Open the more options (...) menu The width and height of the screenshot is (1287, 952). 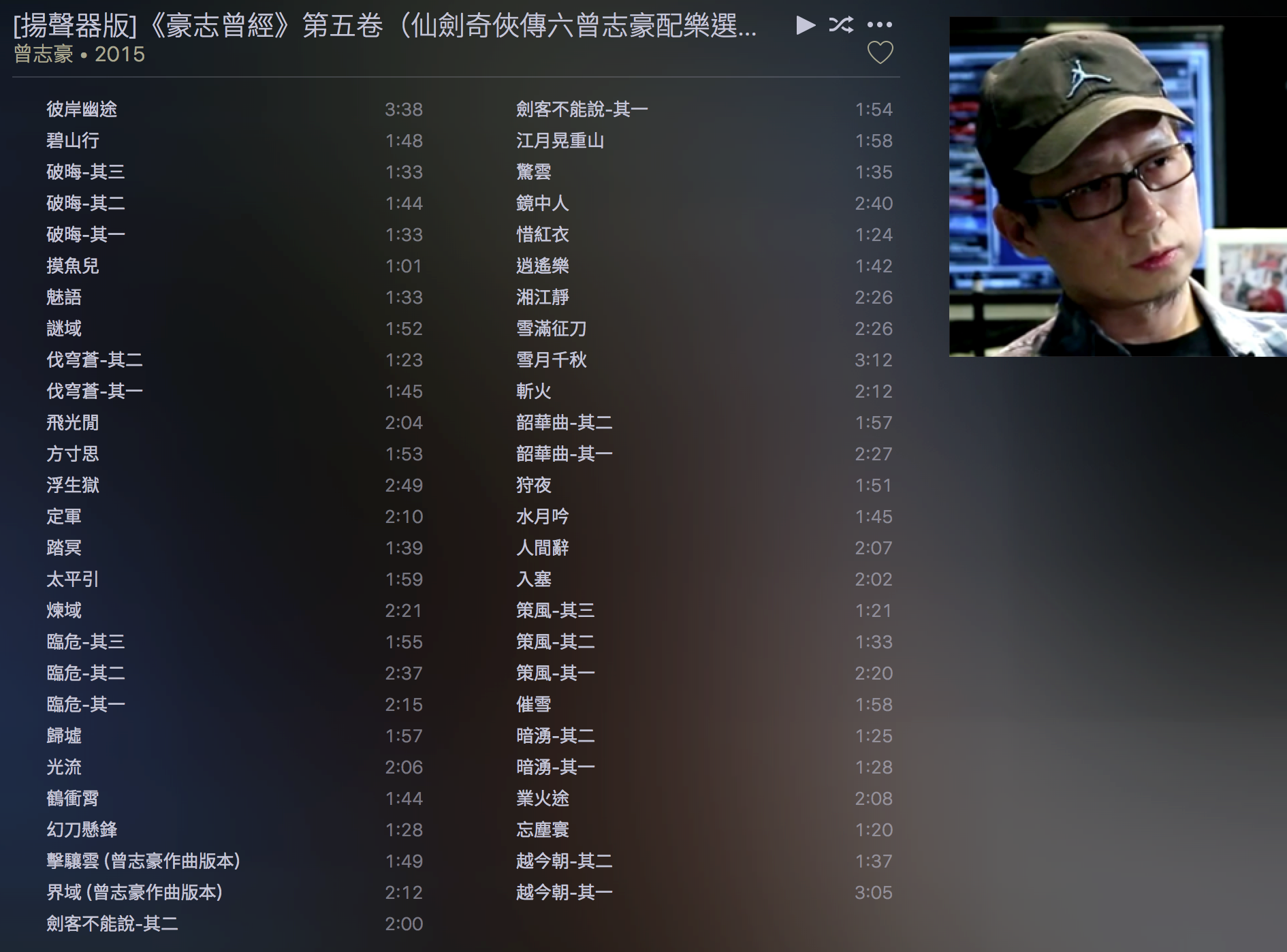pyautogui.click(x=880, y=25)
